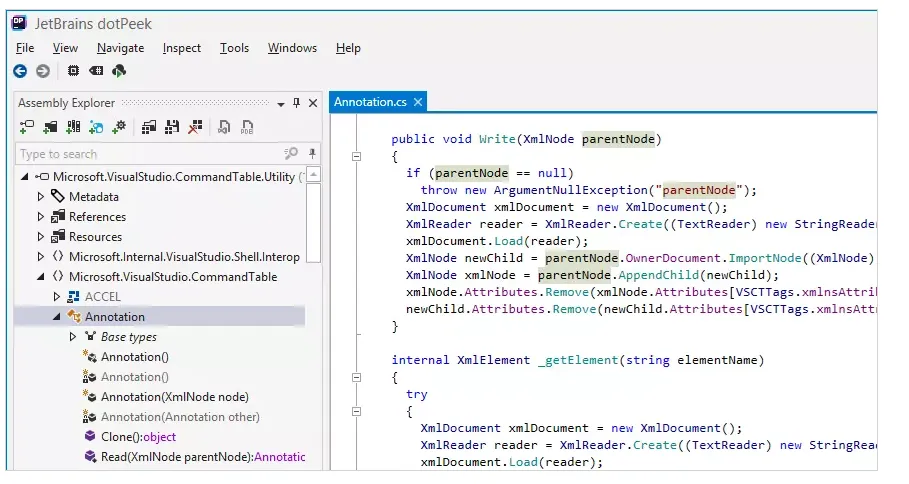This screenshot has width=909, height=484.
Task: Open the Inspect menu
Action: (x=182, y=48)
